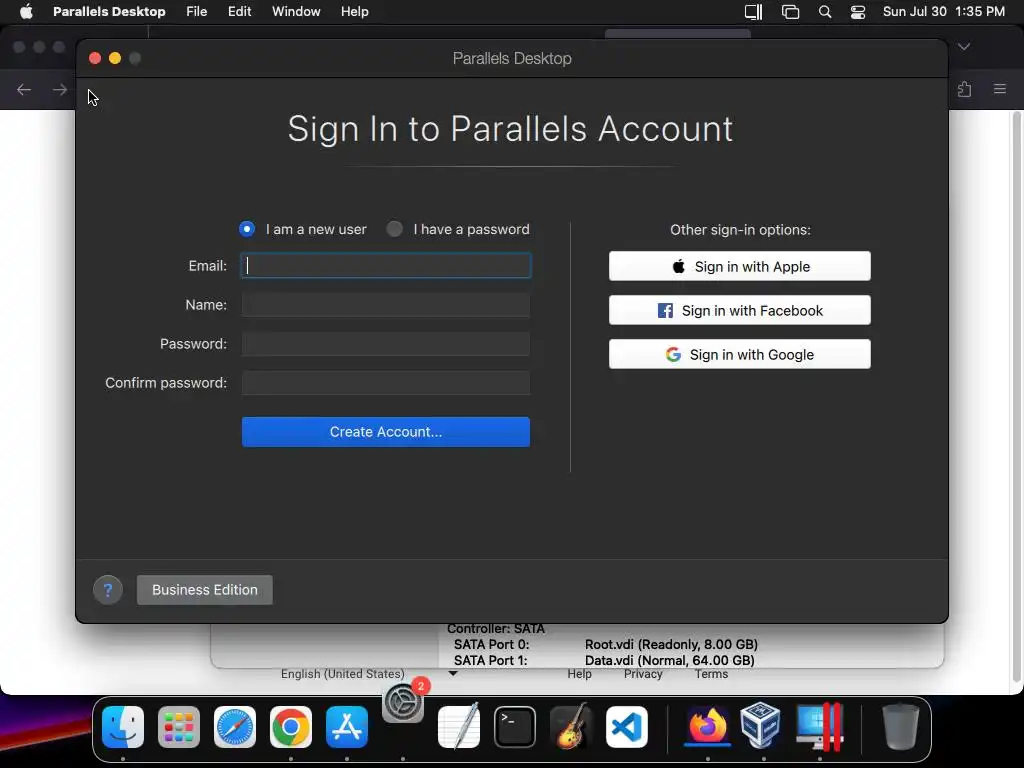Click the back arrow in browser window
This screenshot has height=768, width=1024.
click(24, 89)
